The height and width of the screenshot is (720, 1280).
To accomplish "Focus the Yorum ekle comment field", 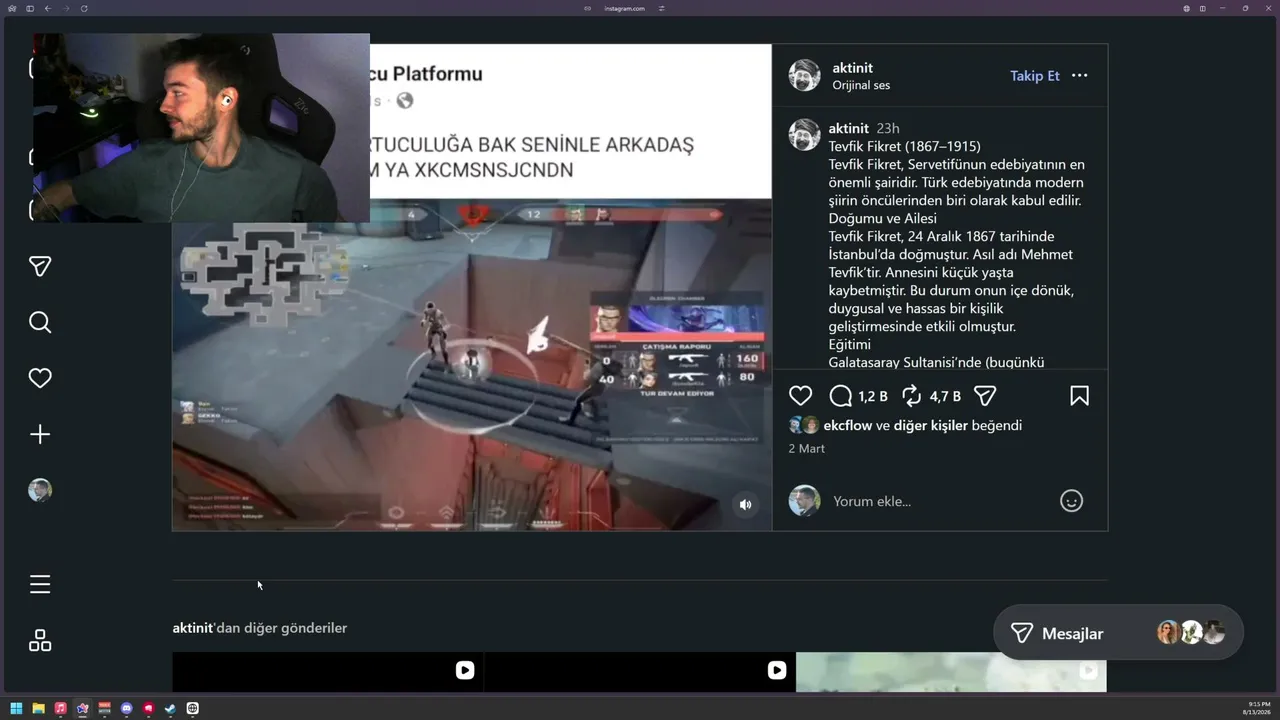I will 940,501.
